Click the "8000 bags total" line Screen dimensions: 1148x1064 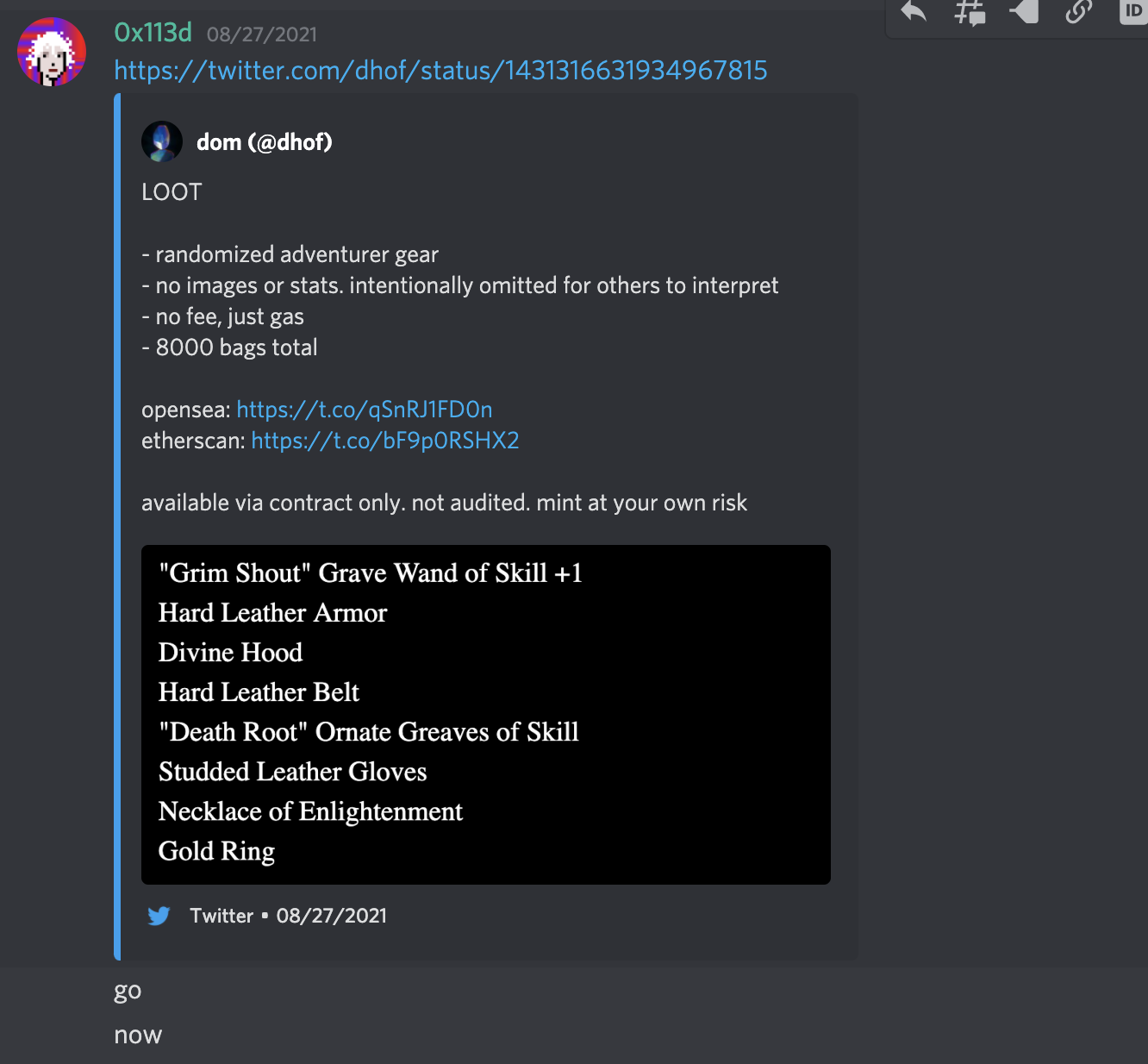click(x=229, y=347)
